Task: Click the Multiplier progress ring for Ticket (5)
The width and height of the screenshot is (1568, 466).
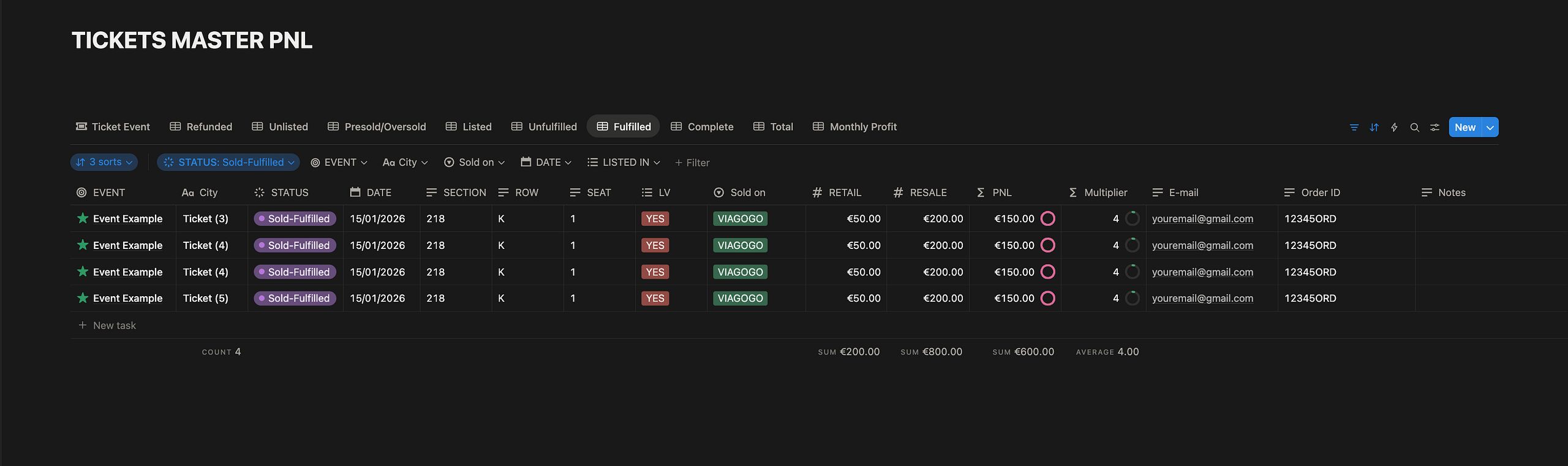Action: pos(1133,298)
